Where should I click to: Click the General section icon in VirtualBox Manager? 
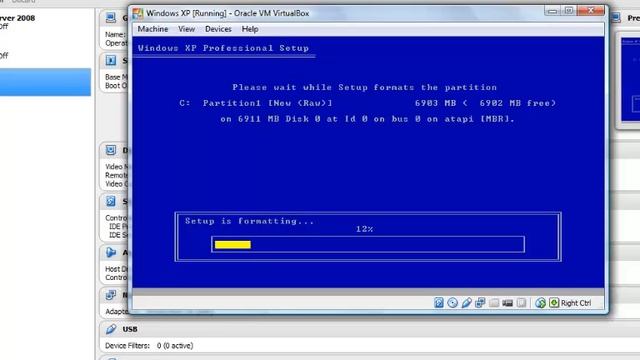111,18
